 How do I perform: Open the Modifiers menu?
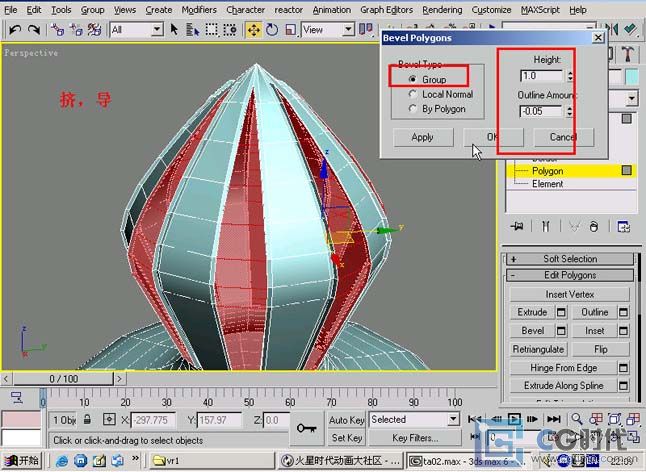(199, 9)
